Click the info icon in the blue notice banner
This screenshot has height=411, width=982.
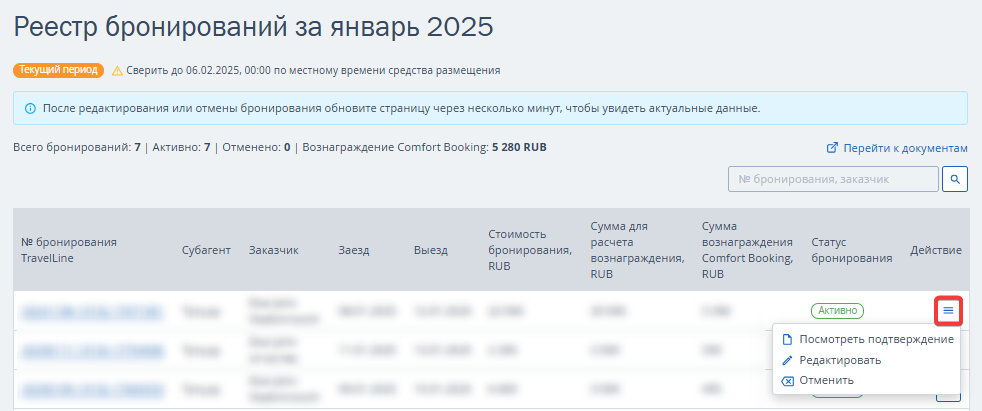29,108
